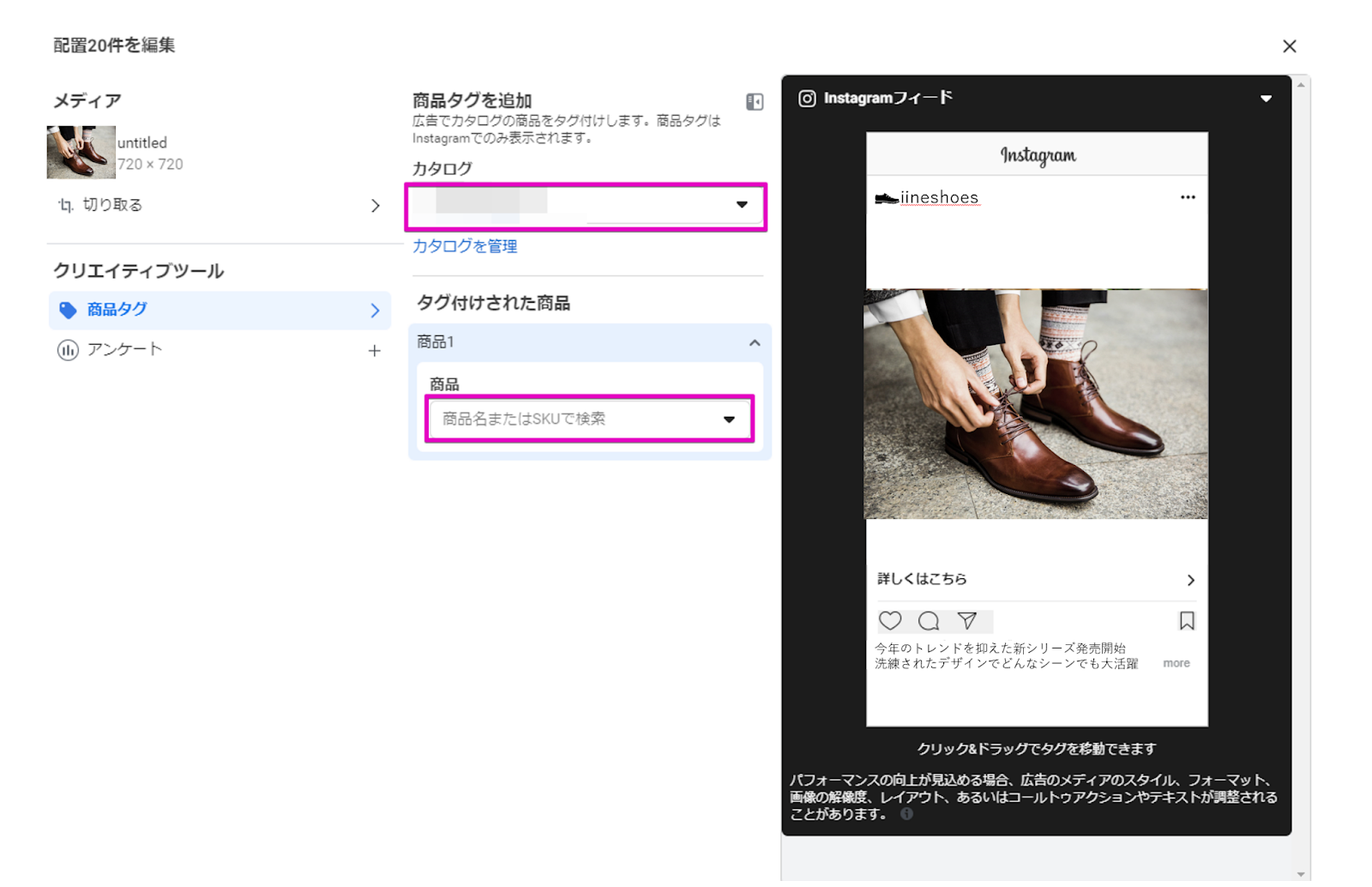Click the panel layout icon beside 商品タグを追加
The height and width of the screenshot is (887, 1372).
[x=755, y=102]
